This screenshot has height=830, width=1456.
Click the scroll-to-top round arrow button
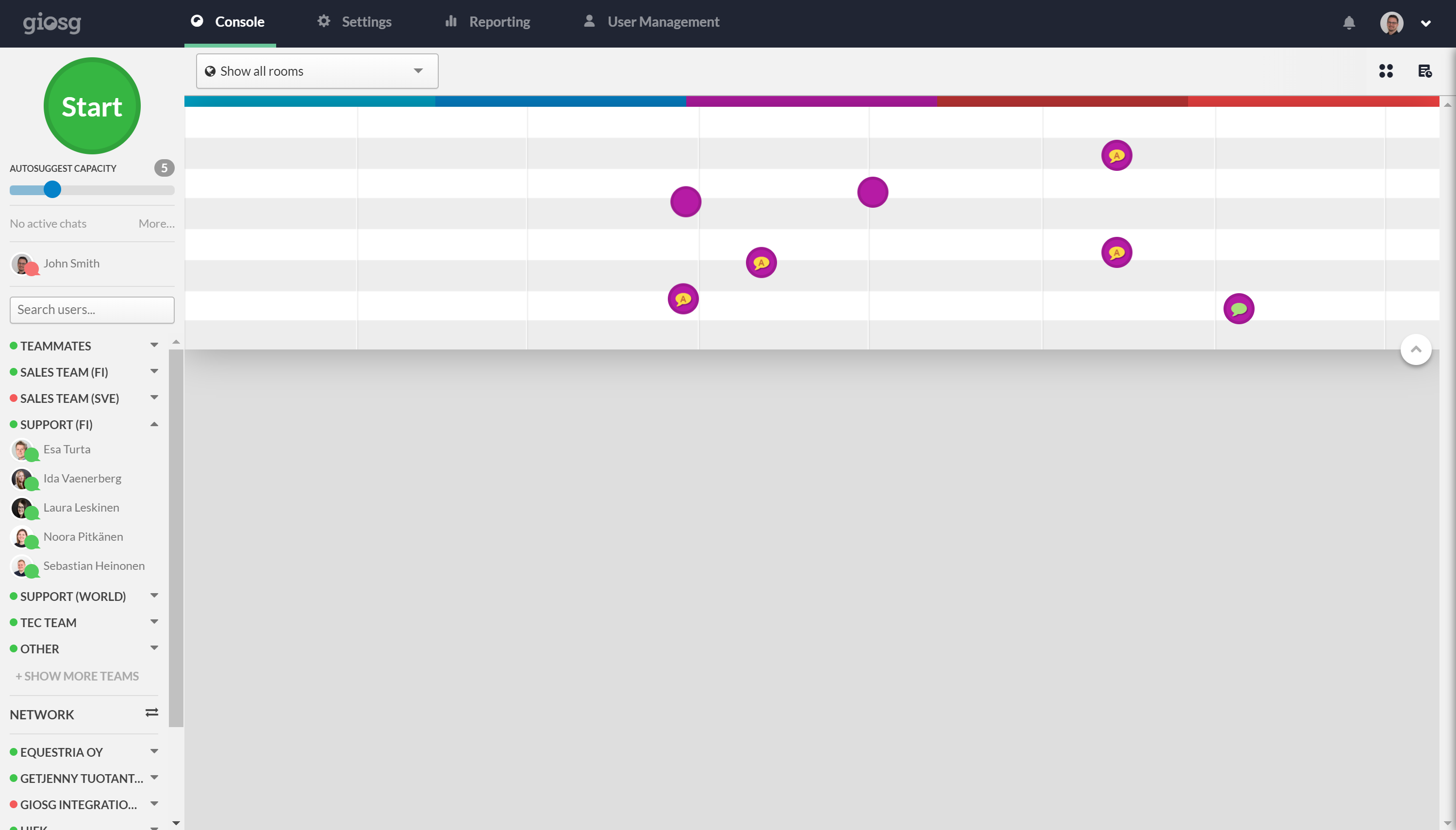pyautogui.click(x=1416, y=349)
